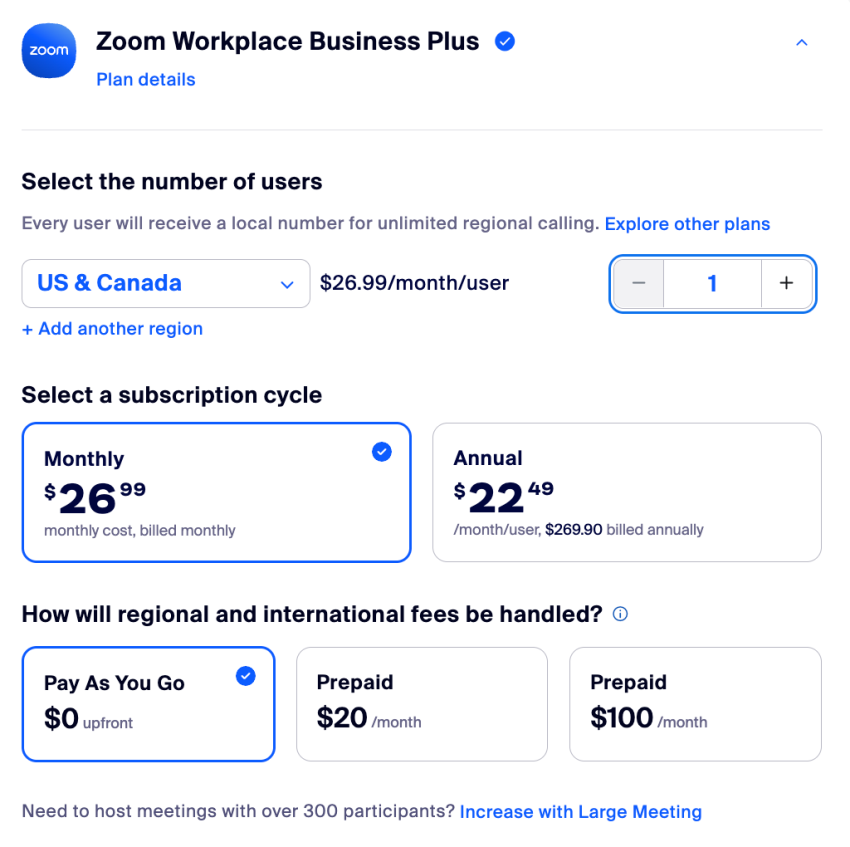850x847 pixels.
Task: Click the Zoom app logo icon
Action: tap(49, 50)
